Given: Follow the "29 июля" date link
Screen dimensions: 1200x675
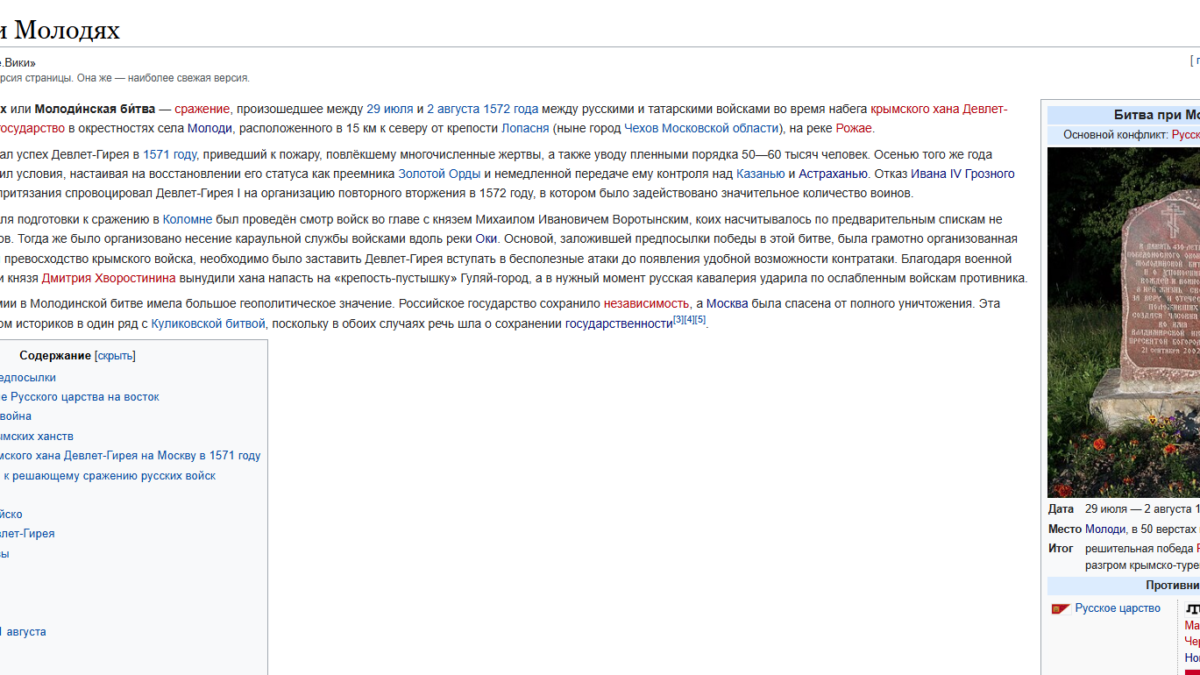Looking at the screenshot, I should pos(390,109).
